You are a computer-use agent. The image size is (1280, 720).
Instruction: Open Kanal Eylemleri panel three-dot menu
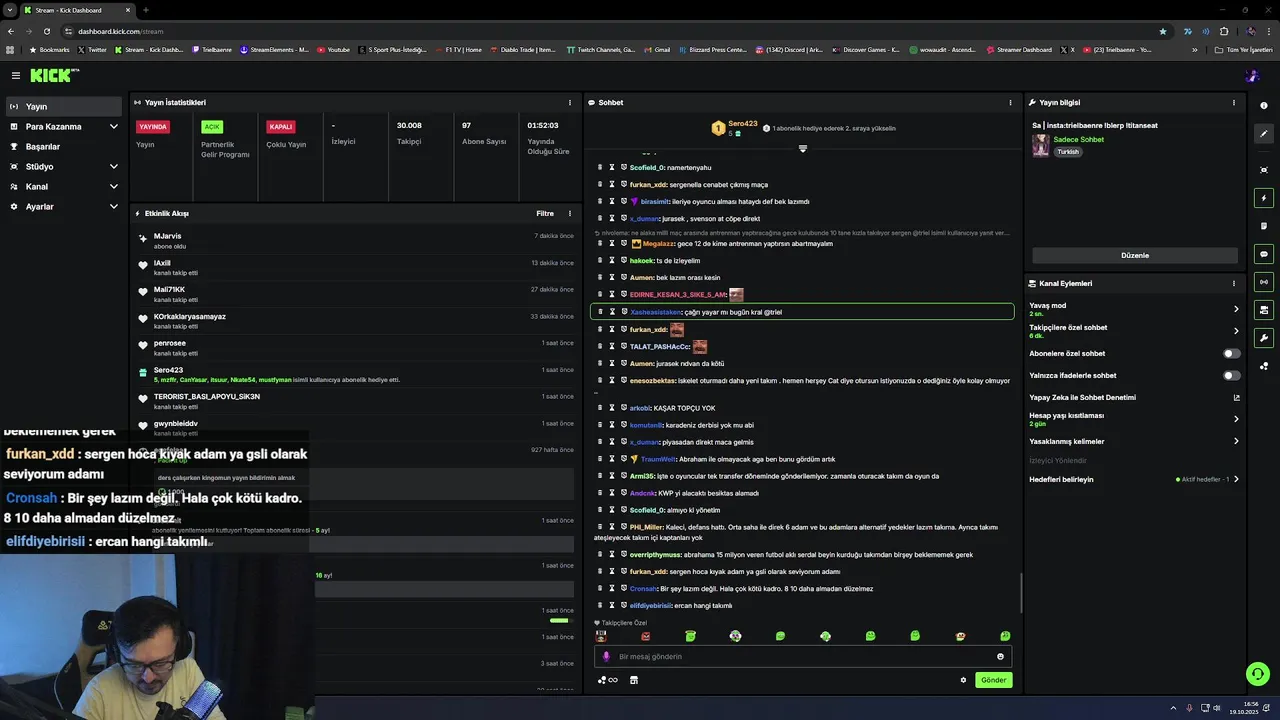(x=1234, y=283)
